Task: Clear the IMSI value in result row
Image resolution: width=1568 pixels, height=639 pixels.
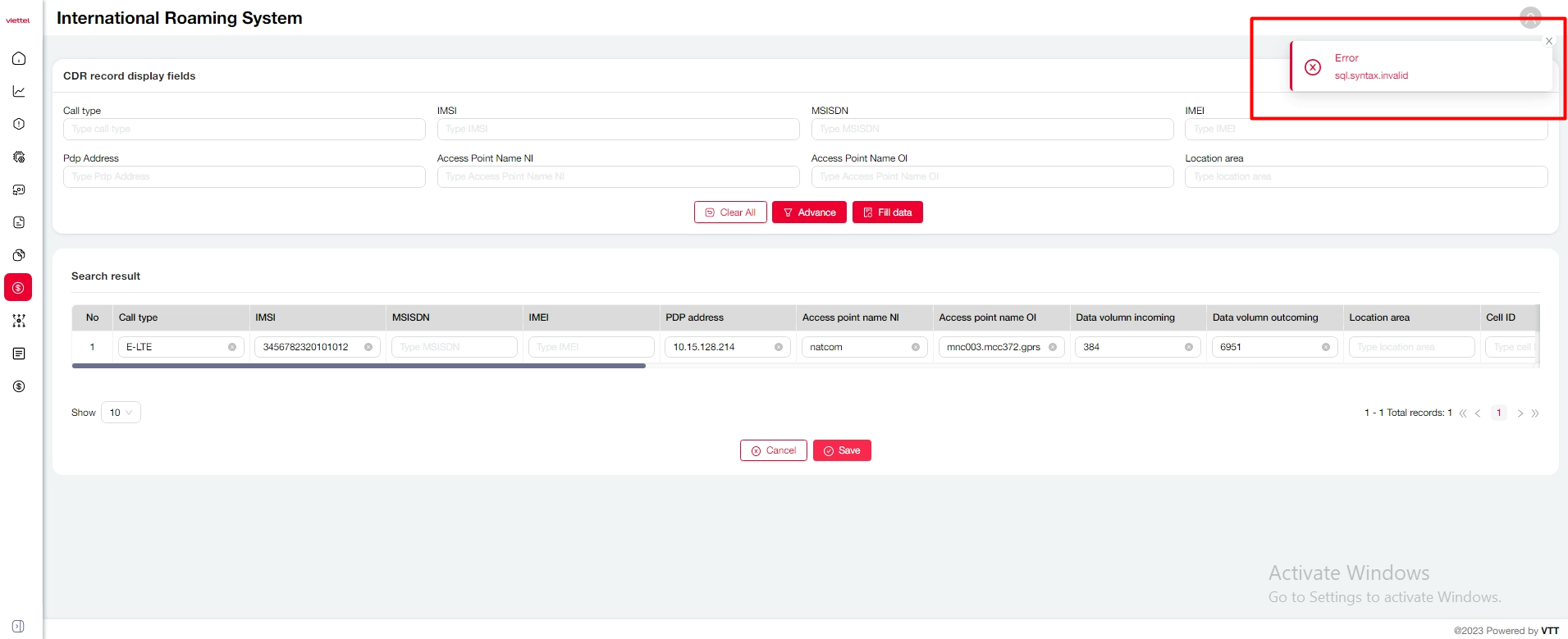Action: [368, 347]
